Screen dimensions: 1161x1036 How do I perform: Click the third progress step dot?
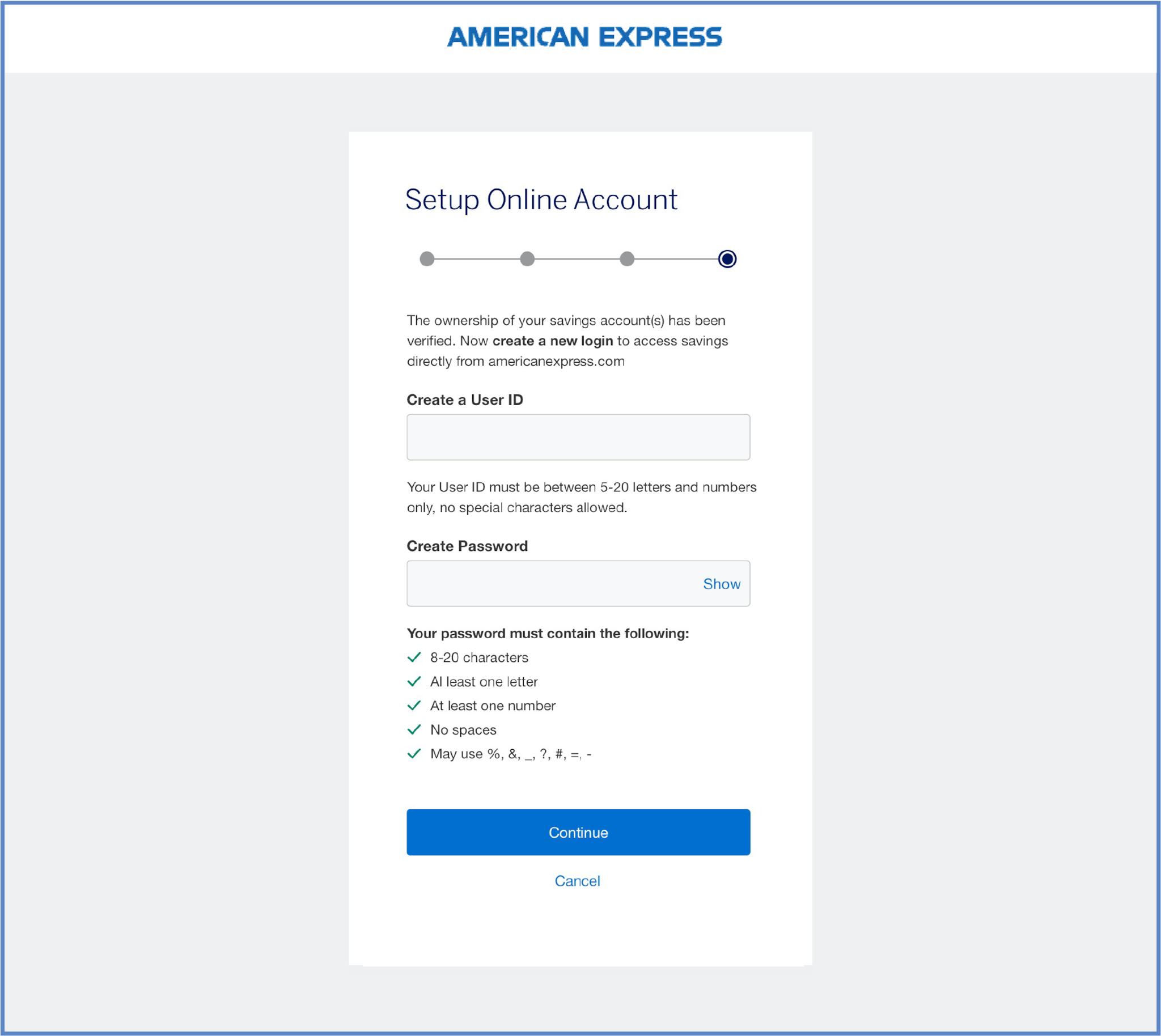(627, 259)
